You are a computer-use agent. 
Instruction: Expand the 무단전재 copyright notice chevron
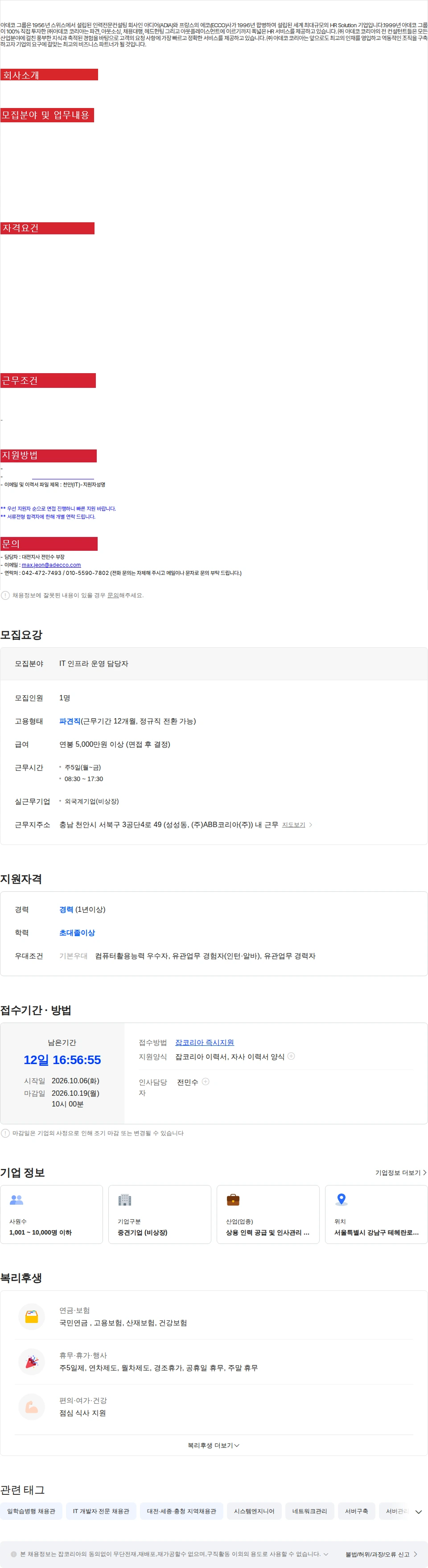point(326,1555)
